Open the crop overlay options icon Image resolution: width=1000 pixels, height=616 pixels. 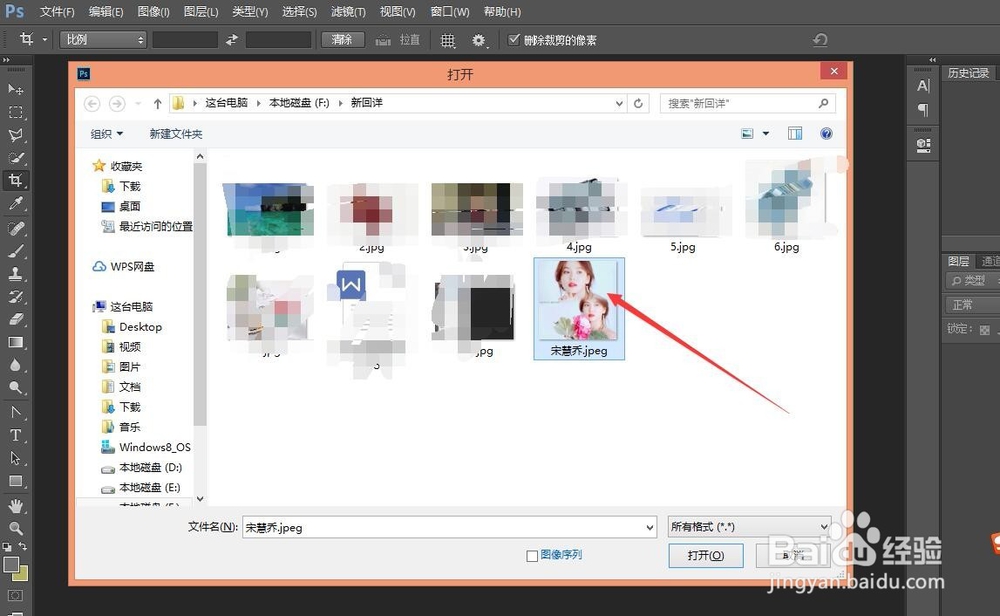[447, 40]
